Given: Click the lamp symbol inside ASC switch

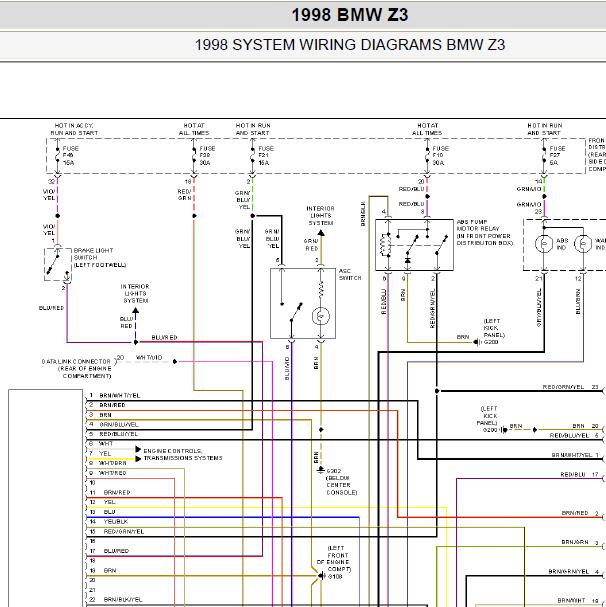Looking at the screenshot, I should click(x=321, y=316).
